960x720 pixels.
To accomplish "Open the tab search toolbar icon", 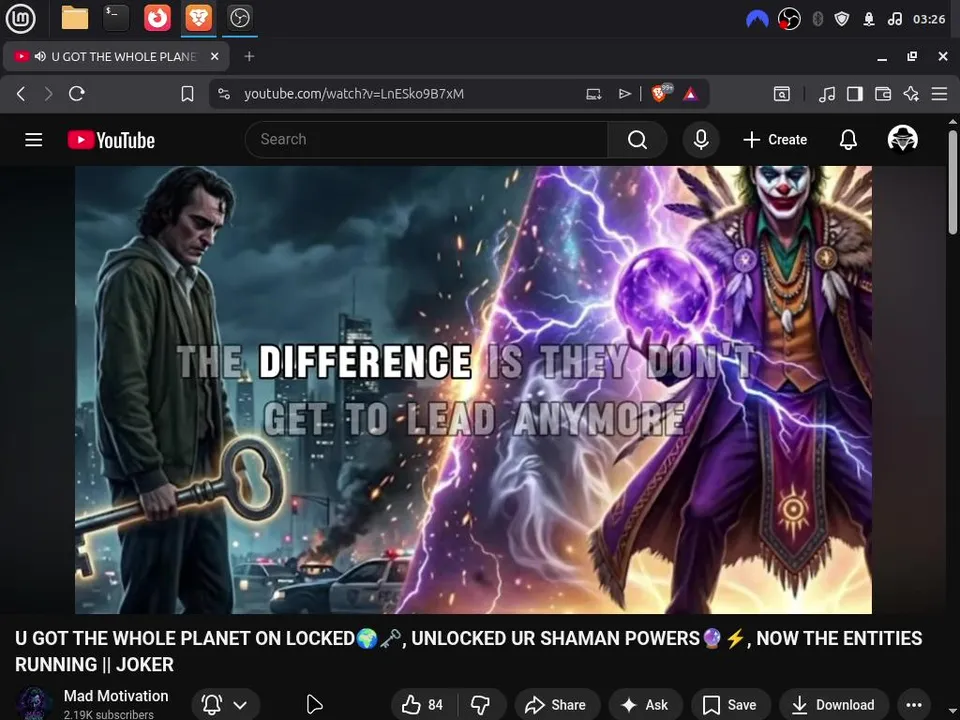I will pos(782,94).
